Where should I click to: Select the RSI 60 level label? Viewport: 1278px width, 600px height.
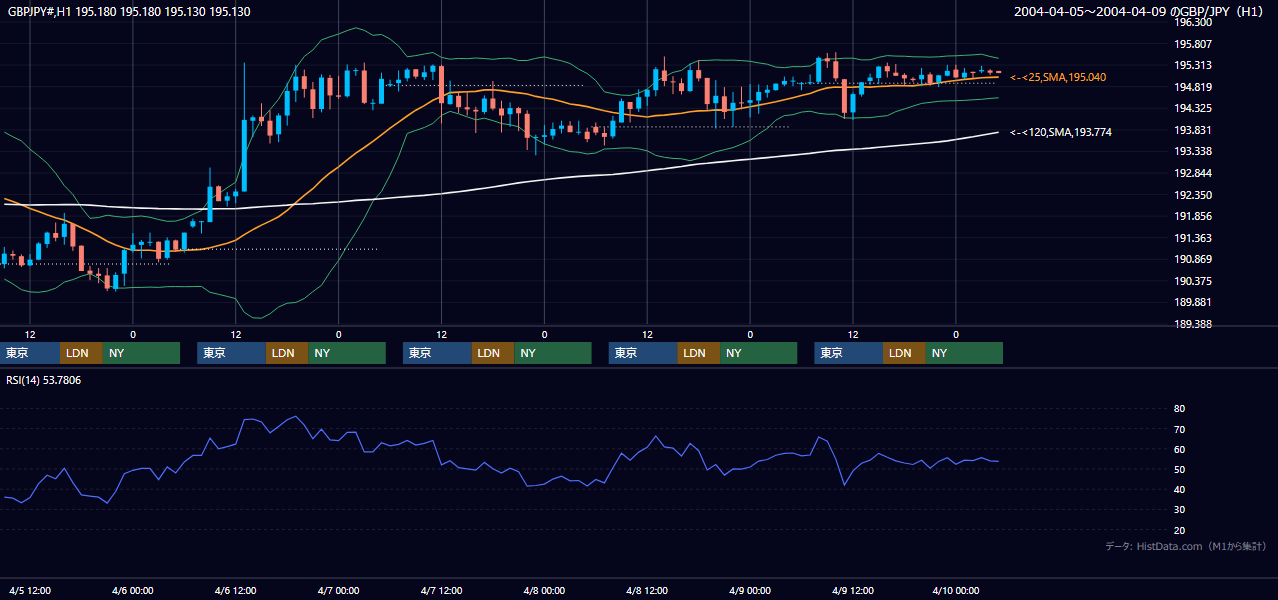[x=1180, y=449]
